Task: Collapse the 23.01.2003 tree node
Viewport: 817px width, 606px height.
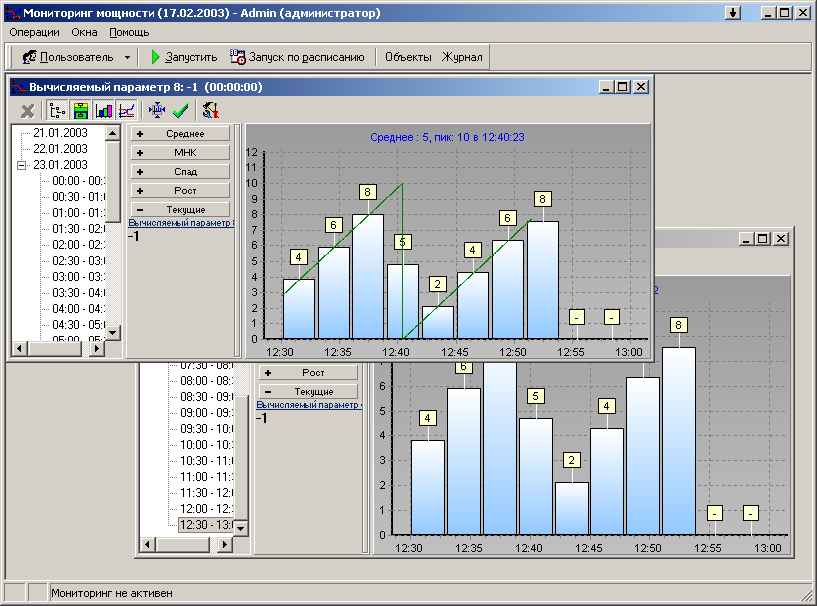Action: tap(21, 165)
